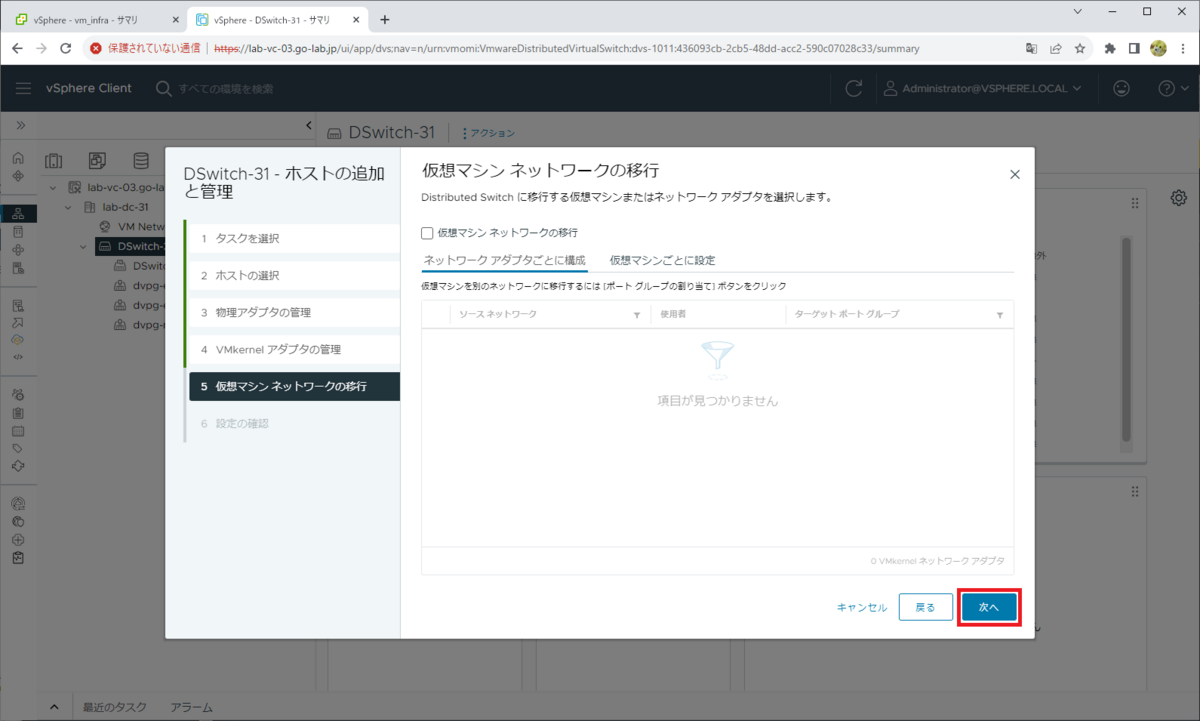The image size is (1200, 721).
Task: Open the アクション menu for DSwitch-31
Action: pos(489,133)
